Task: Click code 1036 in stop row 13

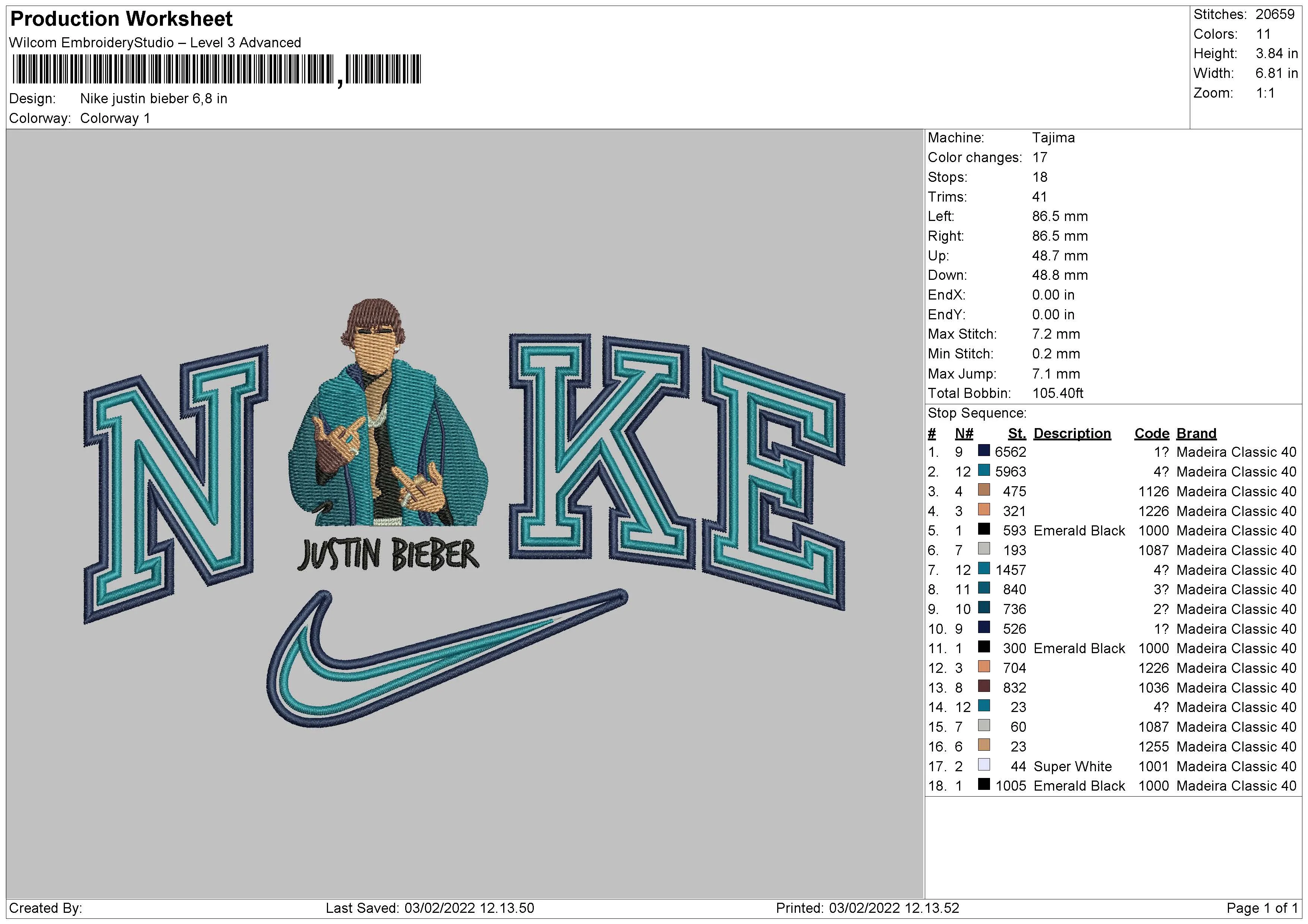Action: [1154, 688]
